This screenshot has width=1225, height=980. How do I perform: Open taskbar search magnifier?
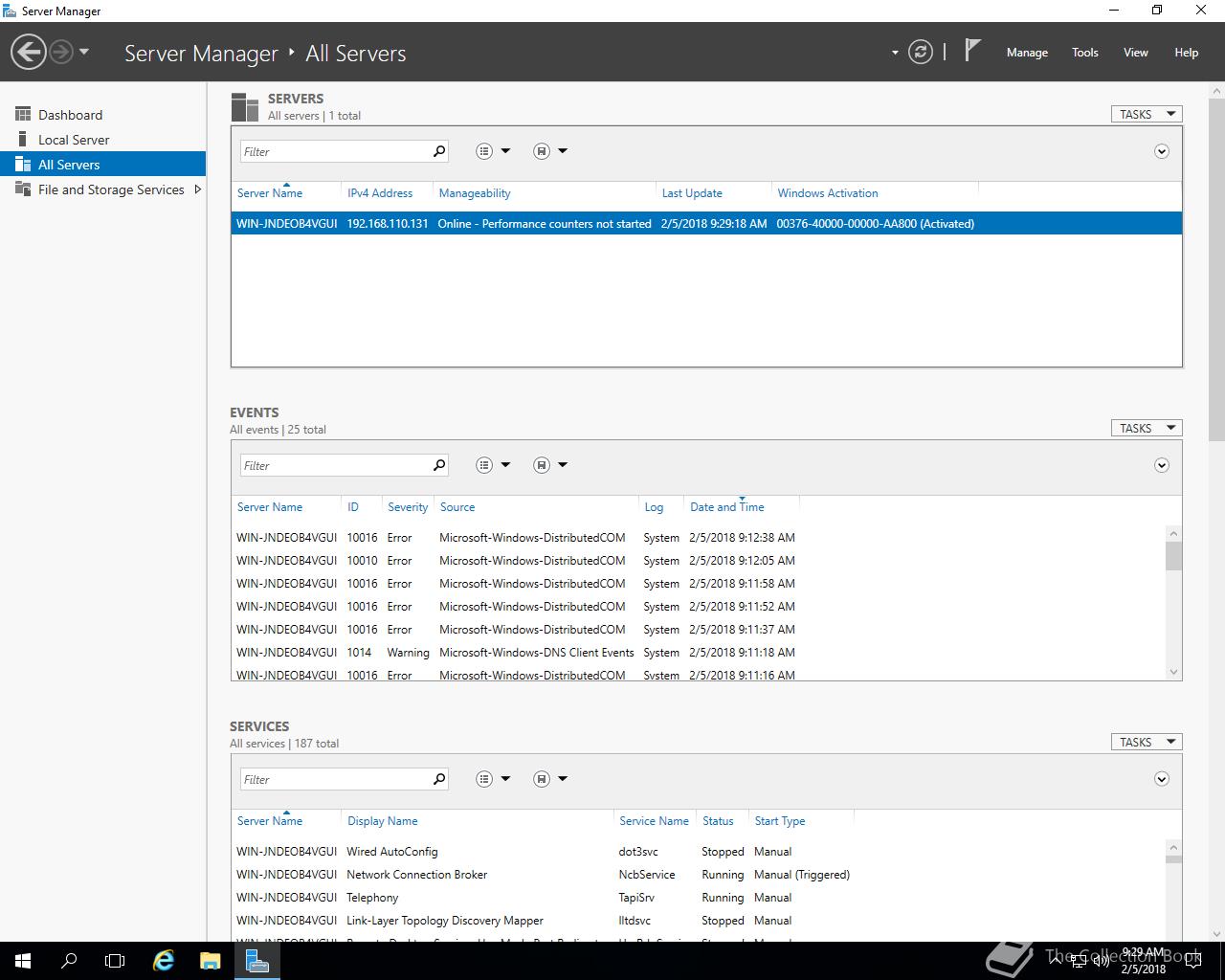click(69, 961)
